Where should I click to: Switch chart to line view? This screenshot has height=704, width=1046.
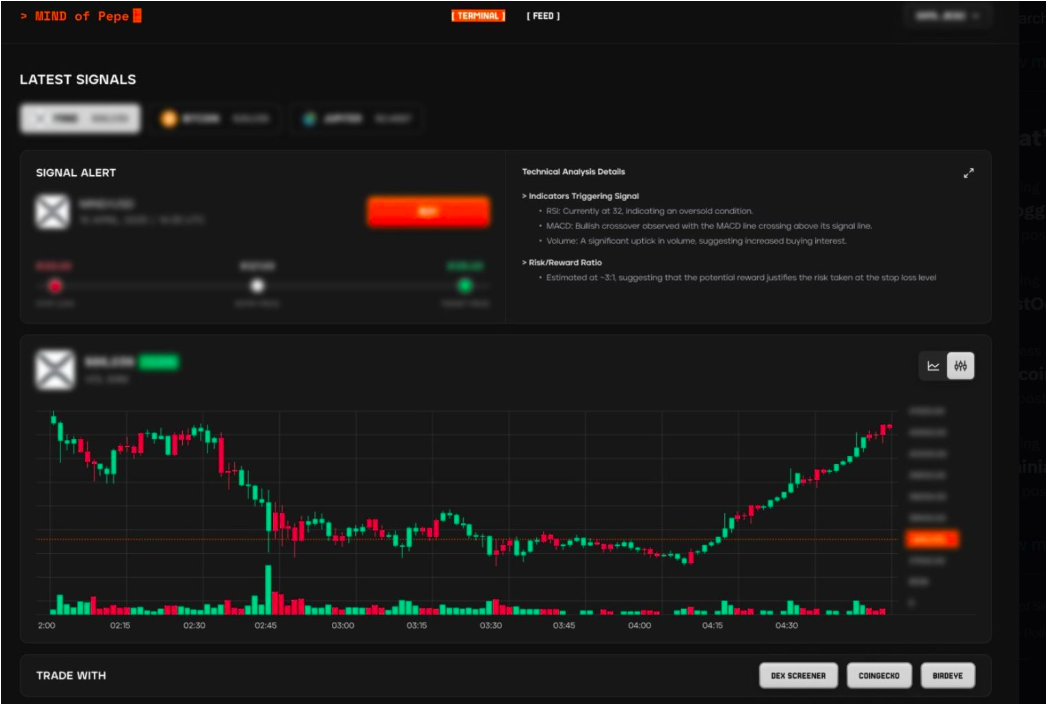point(933,366)
